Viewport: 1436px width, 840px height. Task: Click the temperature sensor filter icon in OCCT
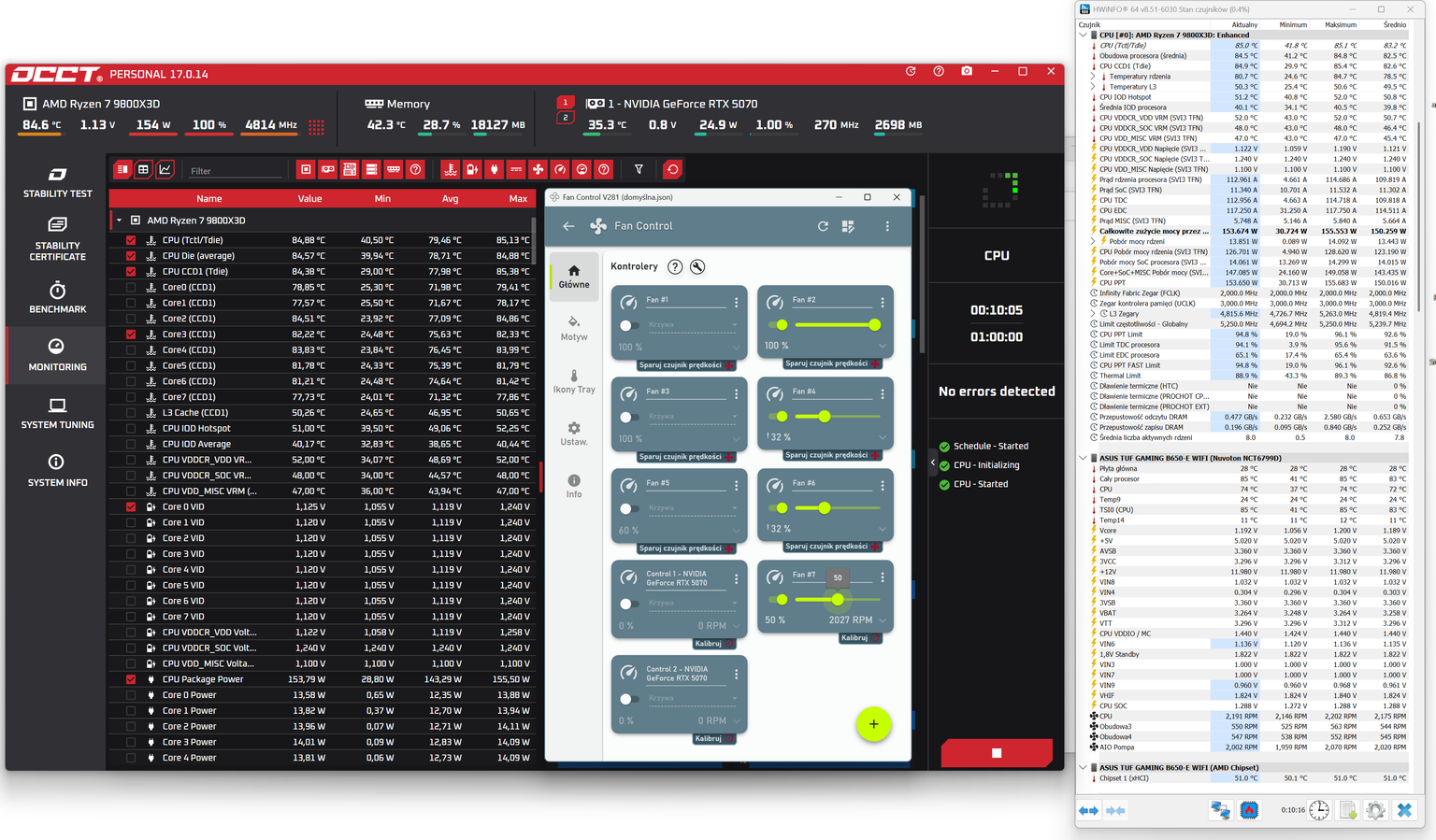[x=450, y=169]
